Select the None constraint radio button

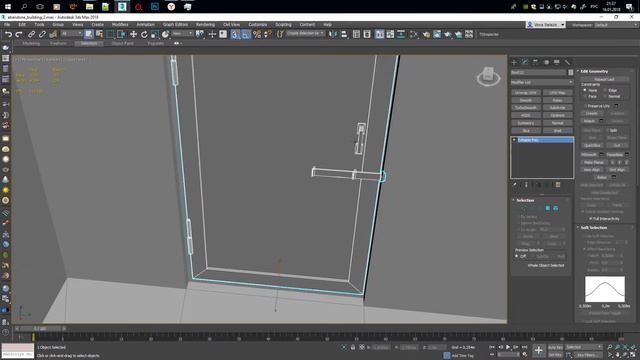click(x=585, y=90)
